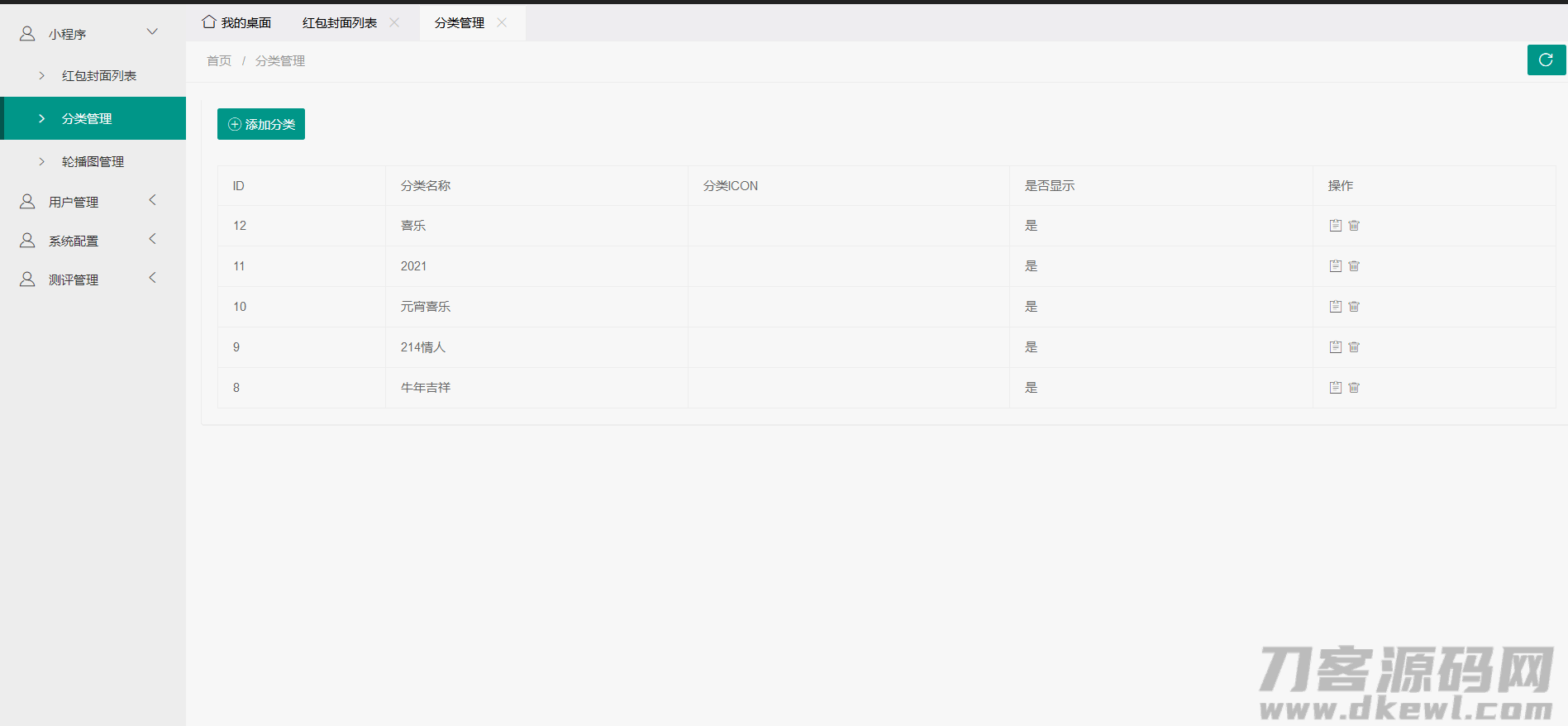Open 轮播图管理 in the sidebar
Viewport: 1568px width, 726px height.
click(x=93, y=161)
